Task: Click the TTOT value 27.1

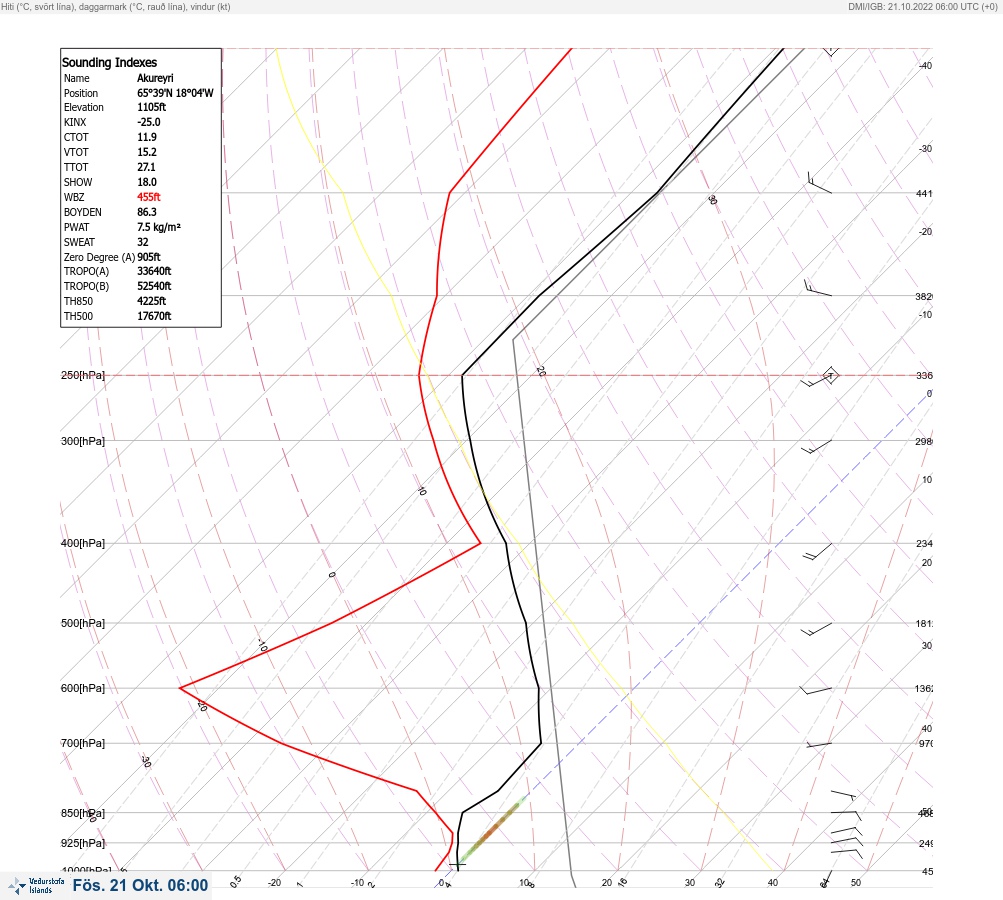Action: (146, 167)
